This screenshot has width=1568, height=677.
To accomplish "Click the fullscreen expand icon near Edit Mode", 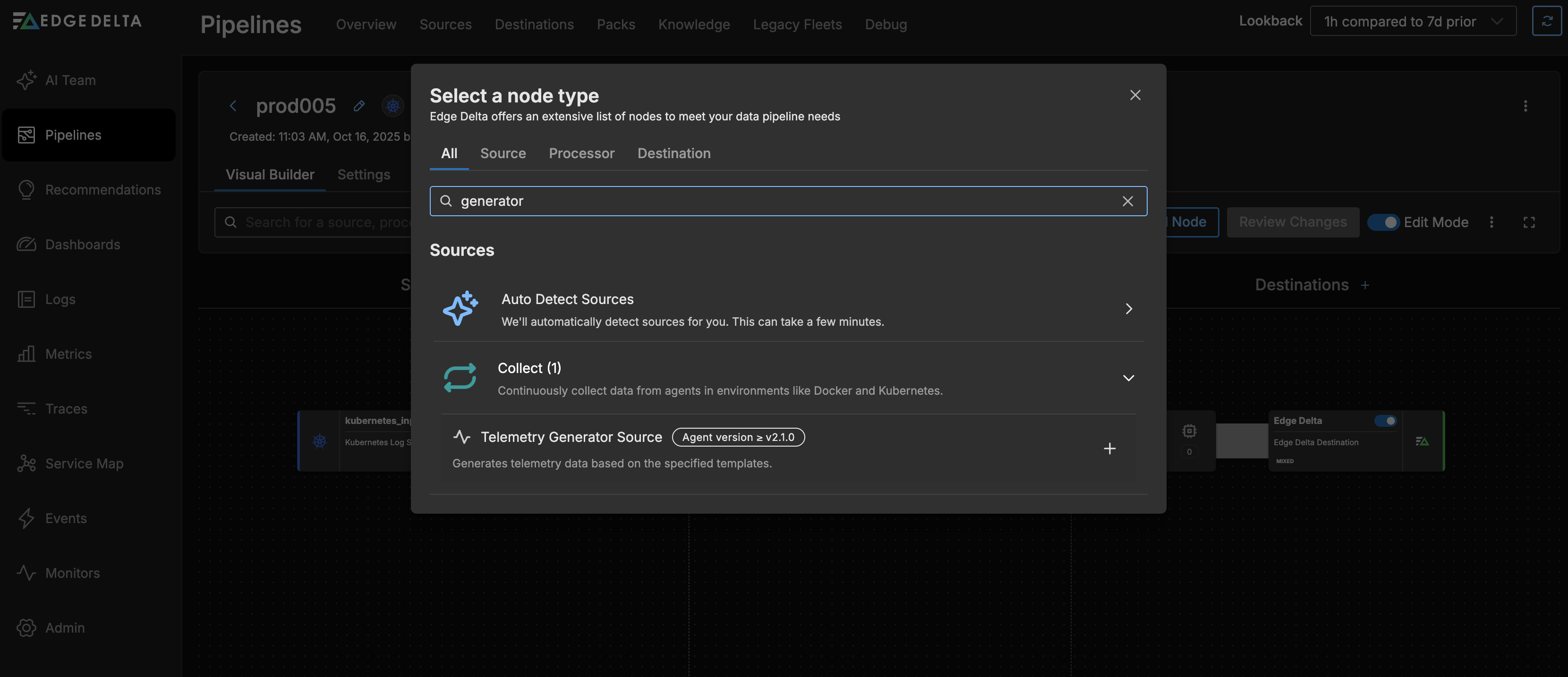I will click(x=1528, y=223).
